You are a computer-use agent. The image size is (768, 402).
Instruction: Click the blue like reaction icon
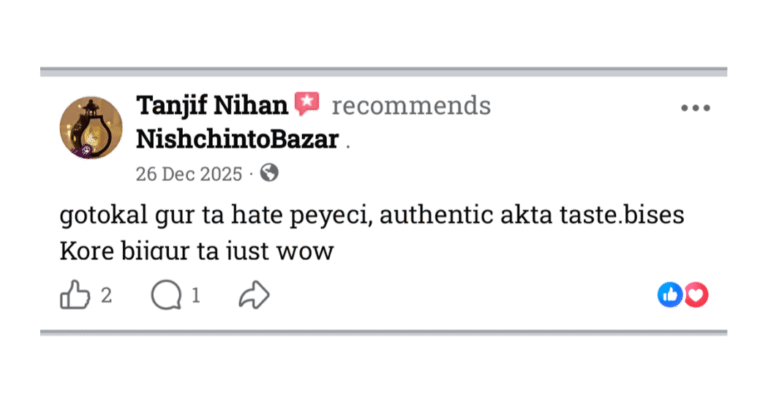[x=669, y=295]
